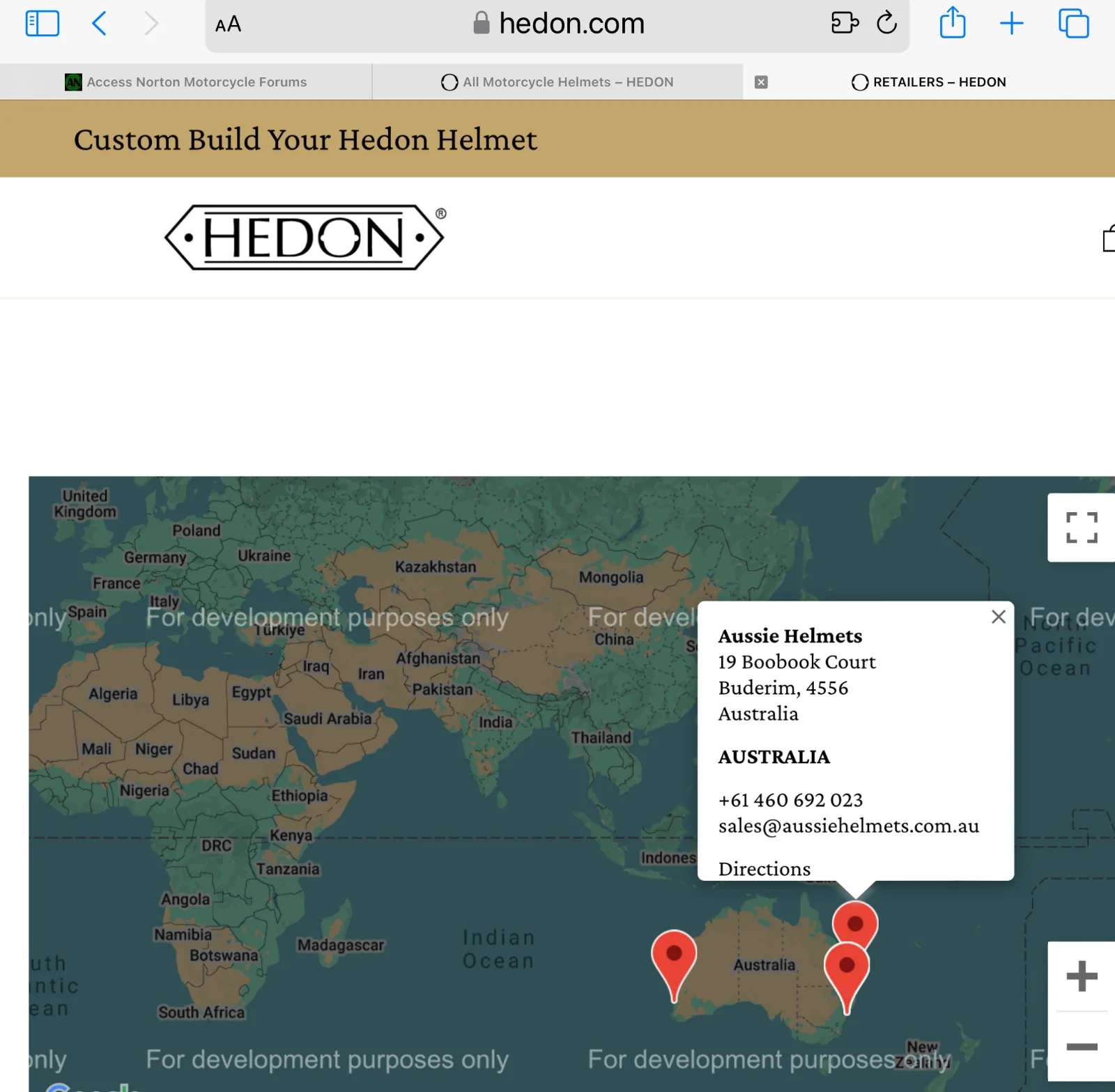The width and height of the screenshot is (1115, 1092).
Task: Click the HEDON logo
Action: (305, 238)
